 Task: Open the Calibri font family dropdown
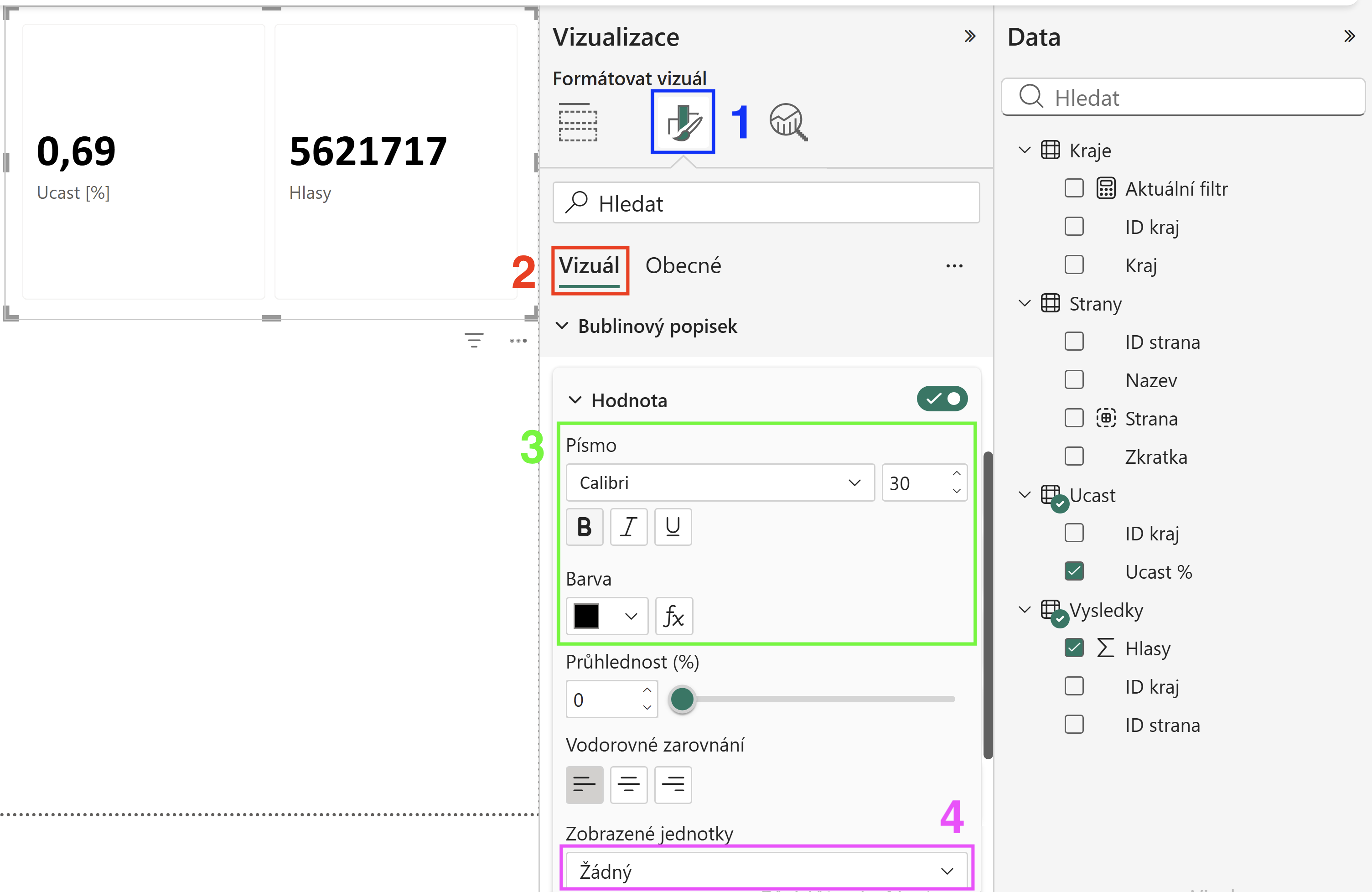point(720,482)
